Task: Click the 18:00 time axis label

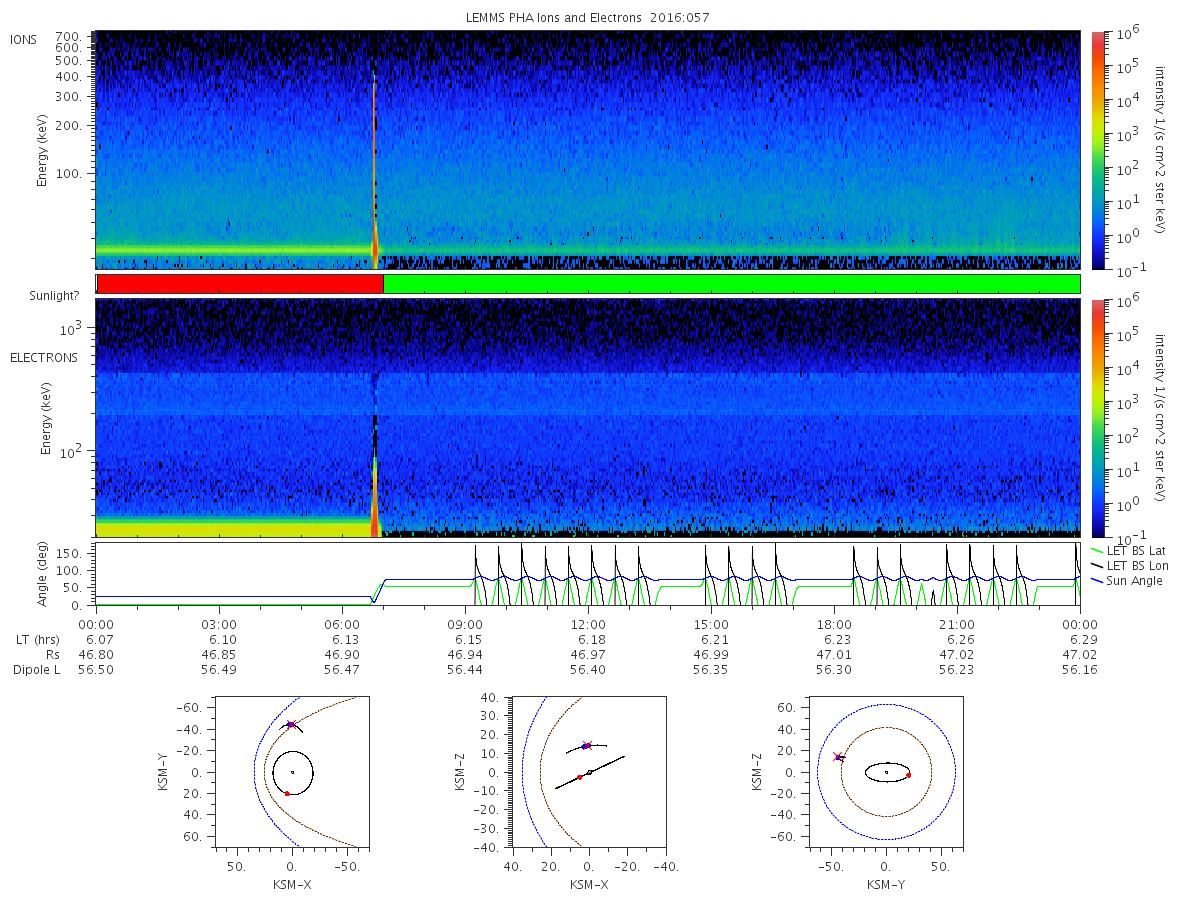Action: pos(834,623)
